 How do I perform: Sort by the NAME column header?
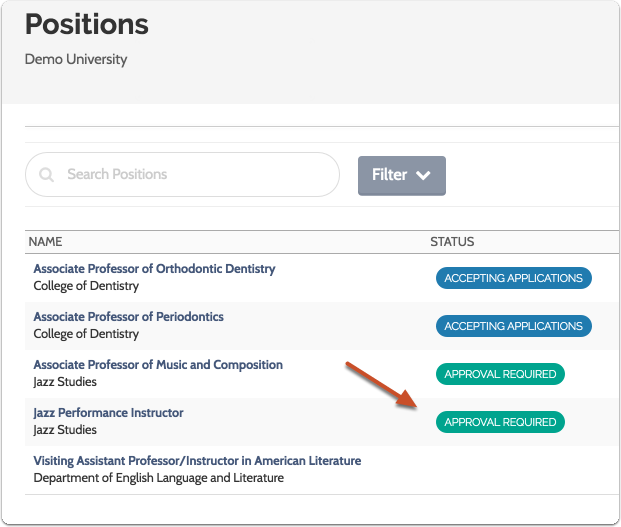point(46,242)
